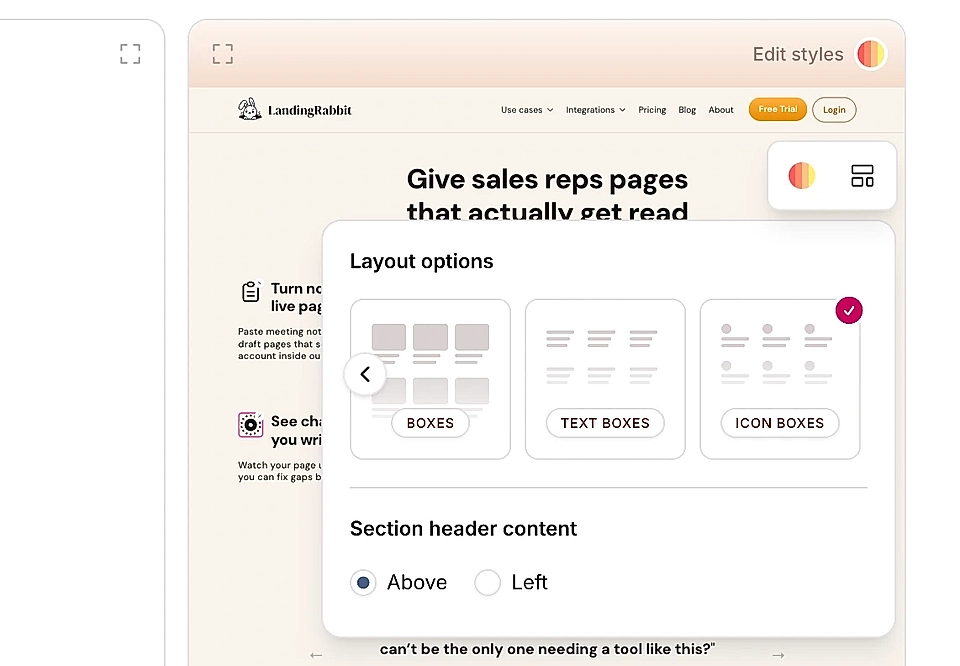960x666 pixels.
Task: Open the Integrations dropdown
Action: click(x=594, y=110)
